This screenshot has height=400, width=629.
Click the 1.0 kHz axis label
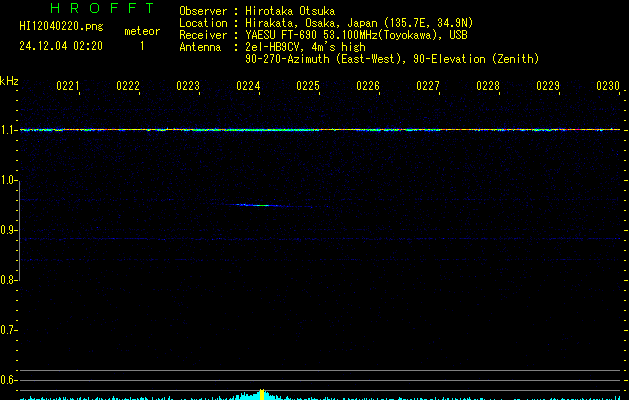[x=7, y=180]
